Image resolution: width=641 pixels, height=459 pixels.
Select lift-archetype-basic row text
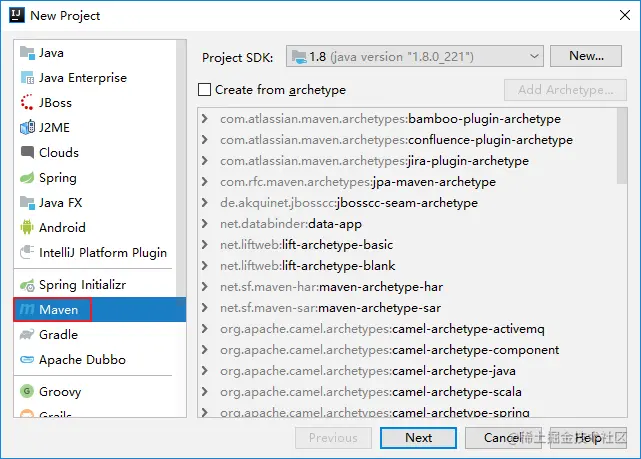pos(306,244)
